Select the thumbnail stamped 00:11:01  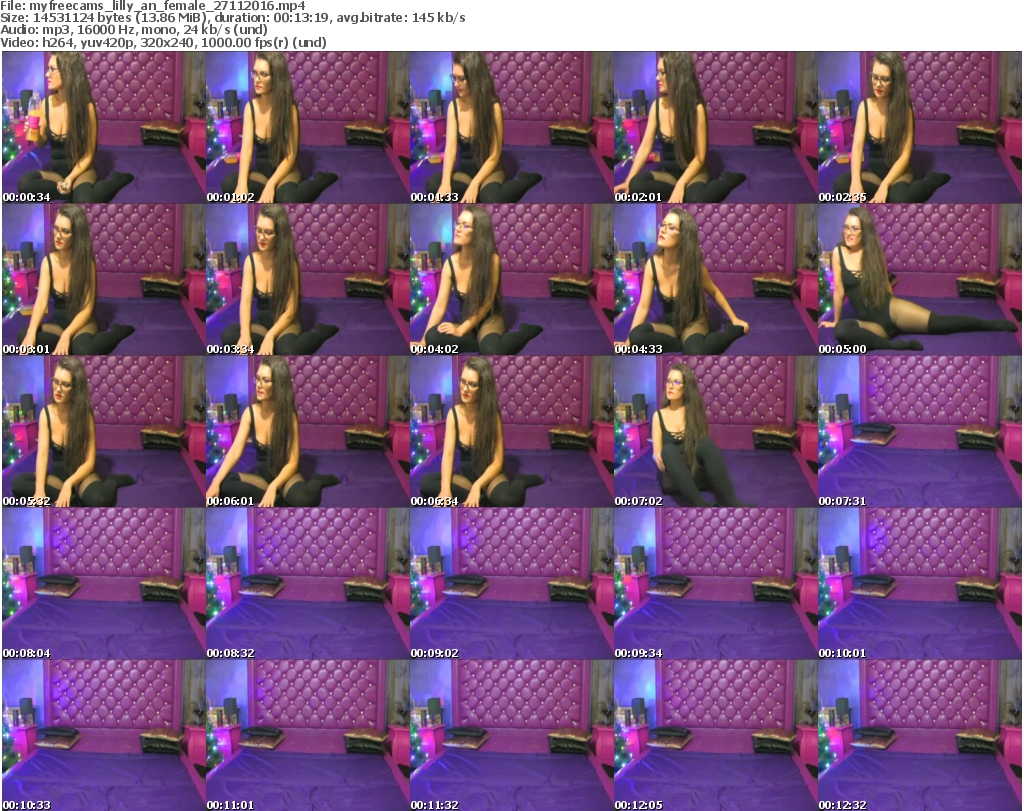point(308,735)
